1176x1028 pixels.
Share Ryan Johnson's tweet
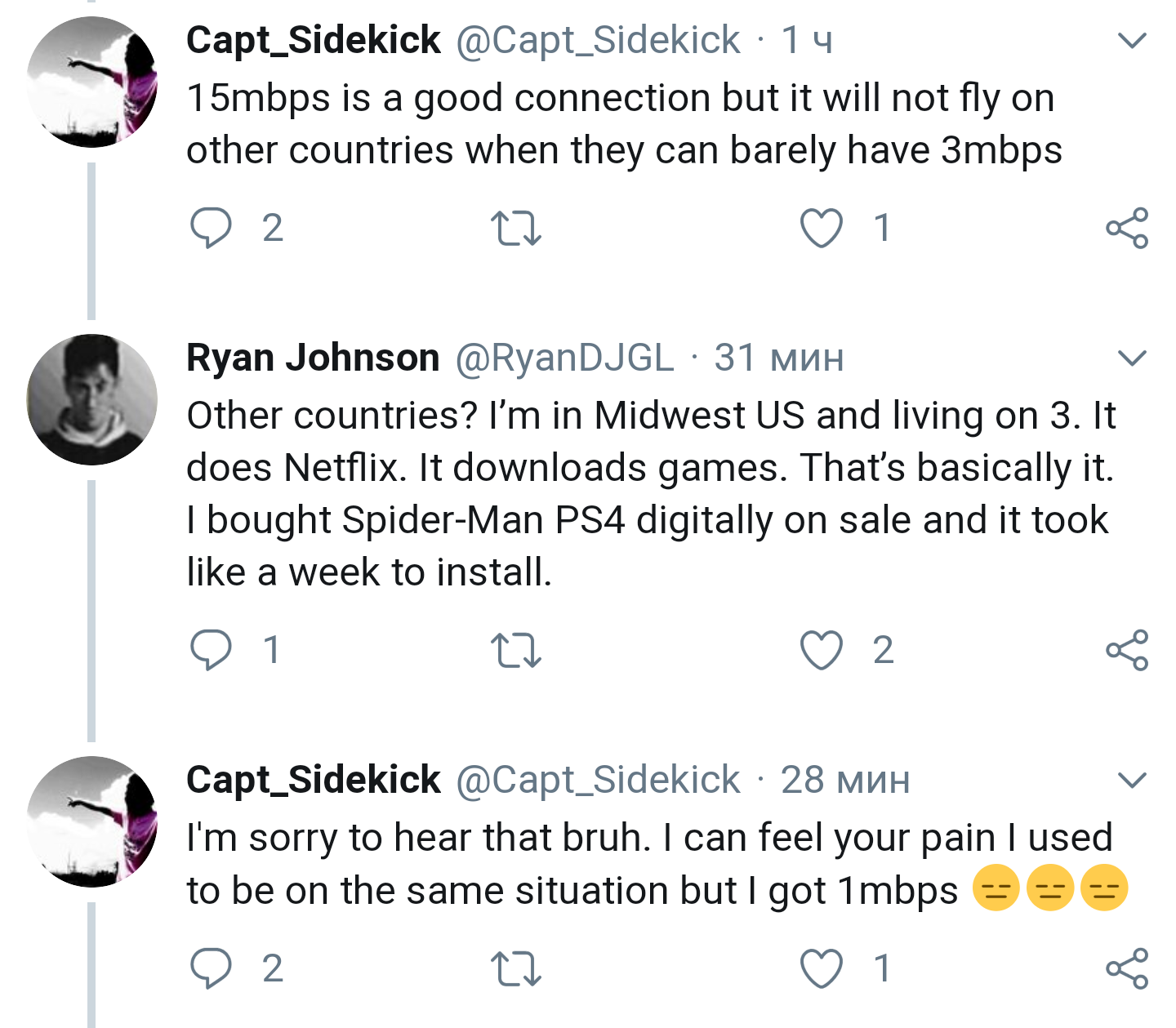pyautogui.click(x=1127, y=651)
